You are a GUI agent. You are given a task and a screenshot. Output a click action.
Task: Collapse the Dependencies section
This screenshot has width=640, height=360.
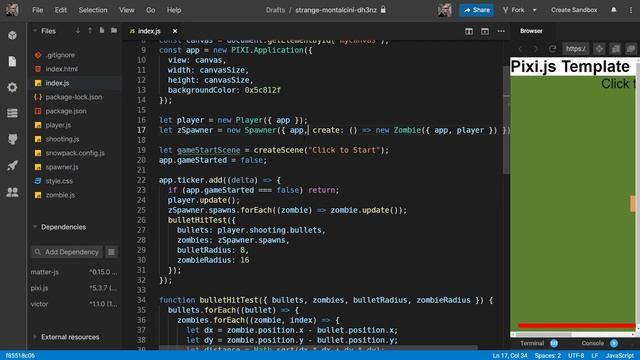tap(35, 227)
